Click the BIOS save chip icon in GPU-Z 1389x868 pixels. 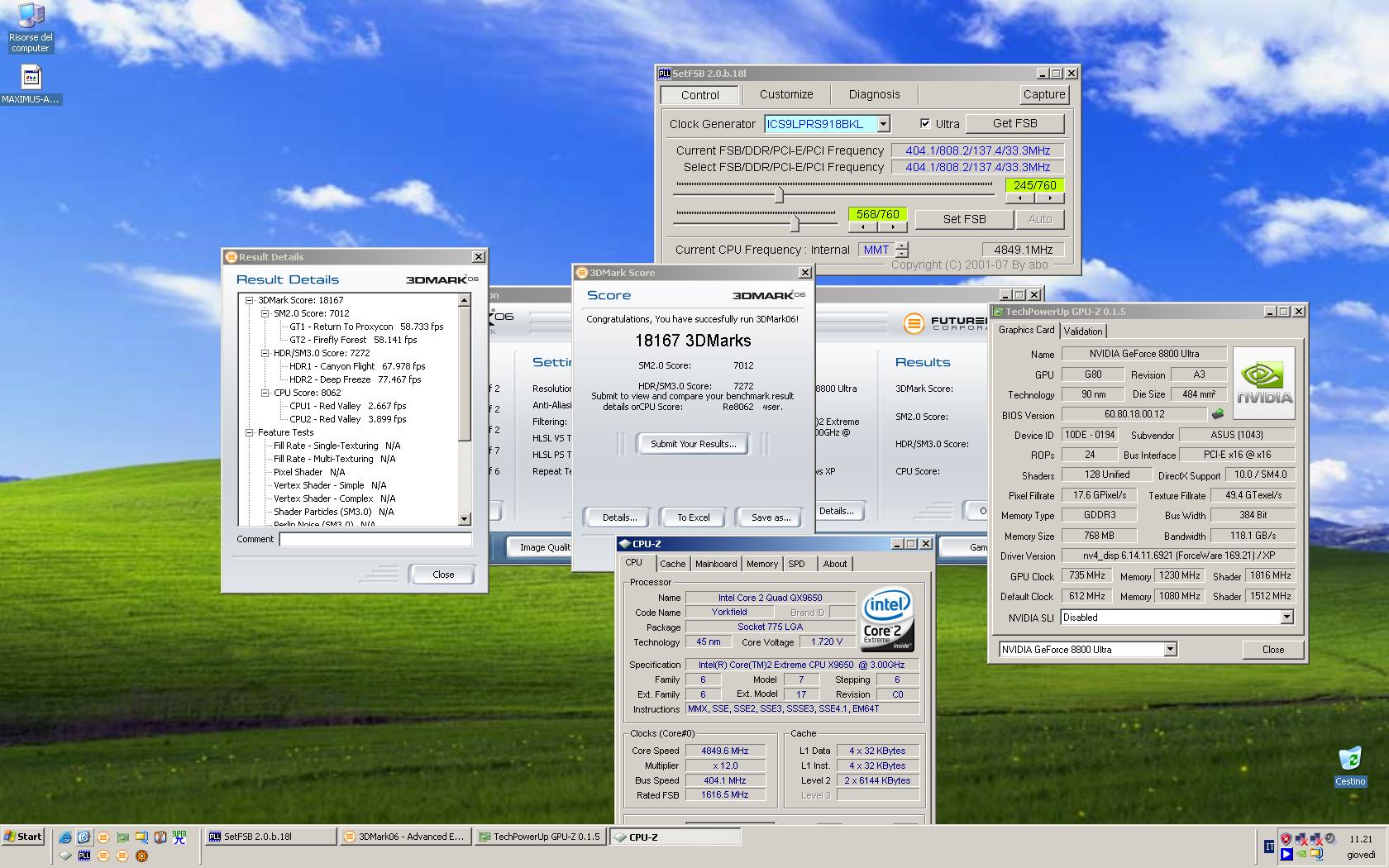point(1217,414)
